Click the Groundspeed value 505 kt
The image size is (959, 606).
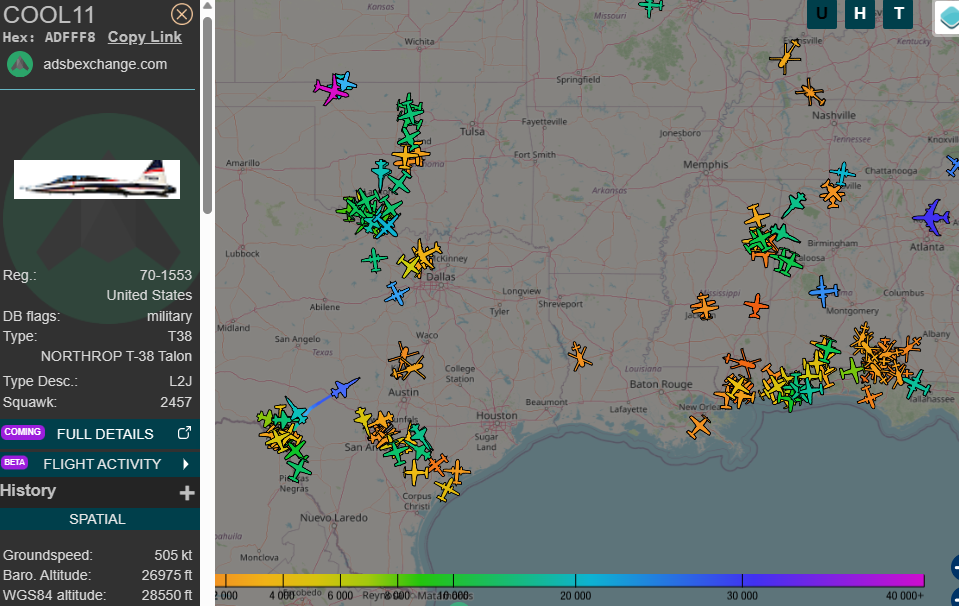pos(173,555)
